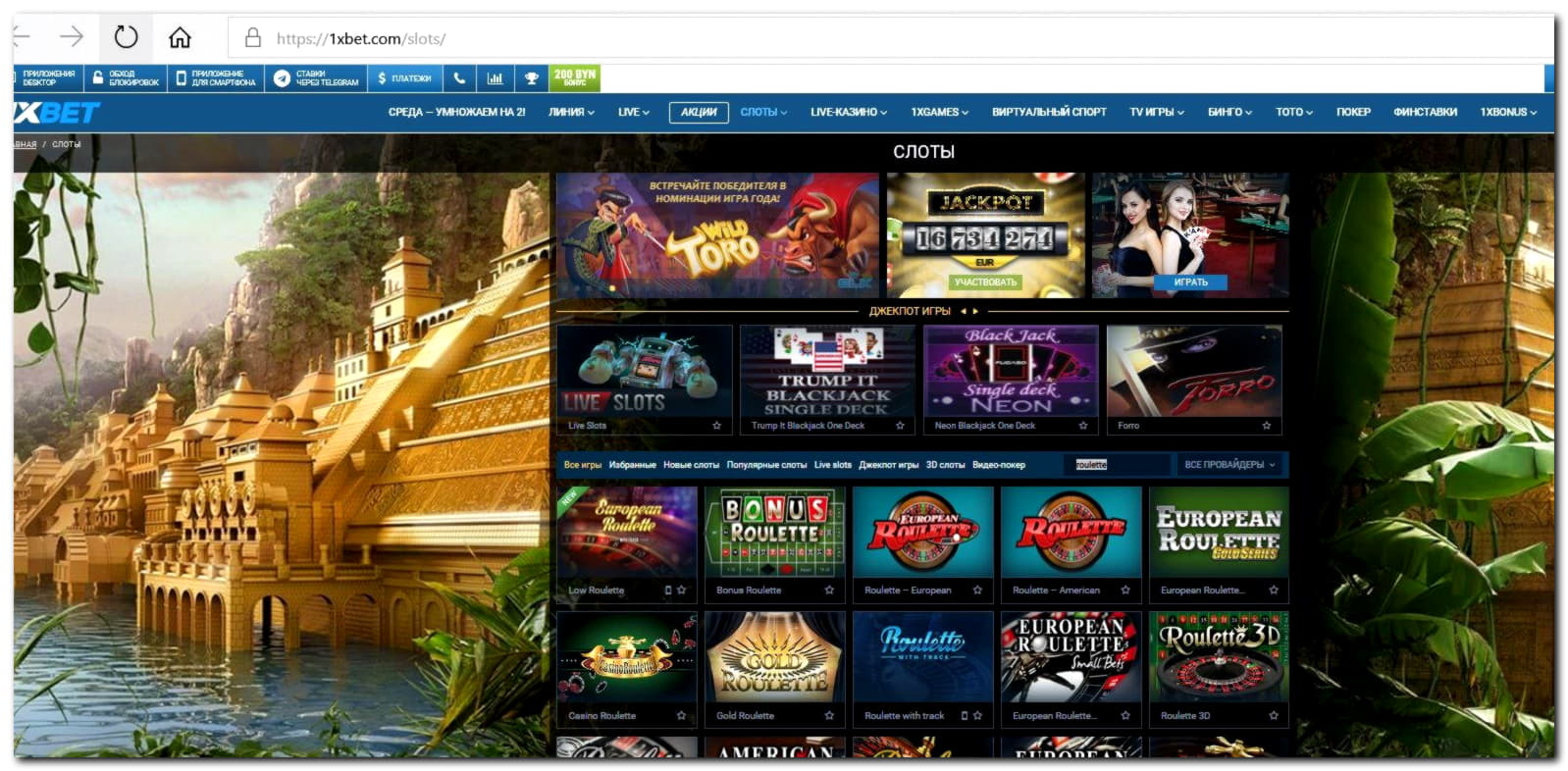Viewport: 1568px width, 771px height.
Task: Click the 1XBET logo
Action: point(57,113)
